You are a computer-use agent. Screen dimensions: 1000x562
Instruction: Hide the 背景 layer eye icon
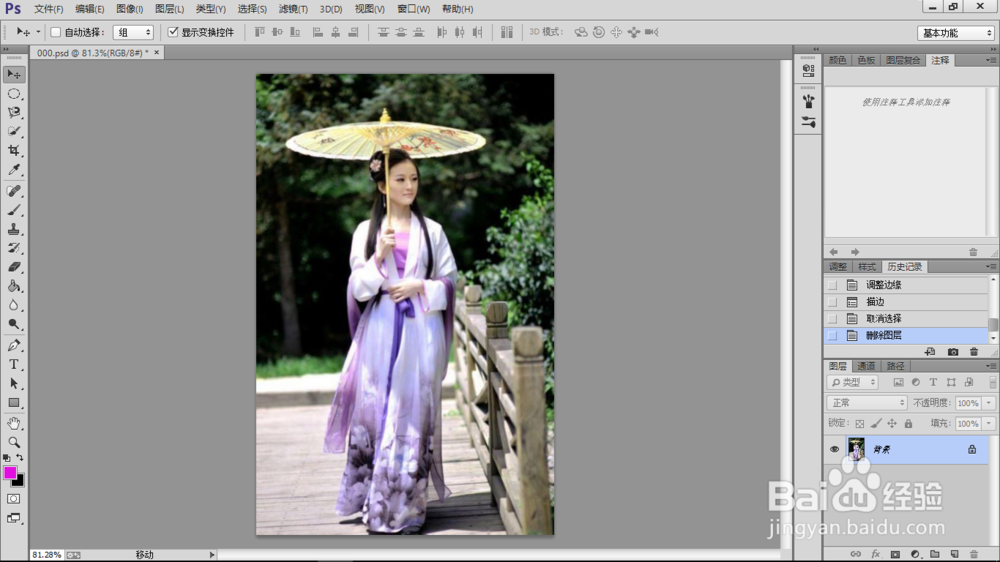[x=834, y=450]
